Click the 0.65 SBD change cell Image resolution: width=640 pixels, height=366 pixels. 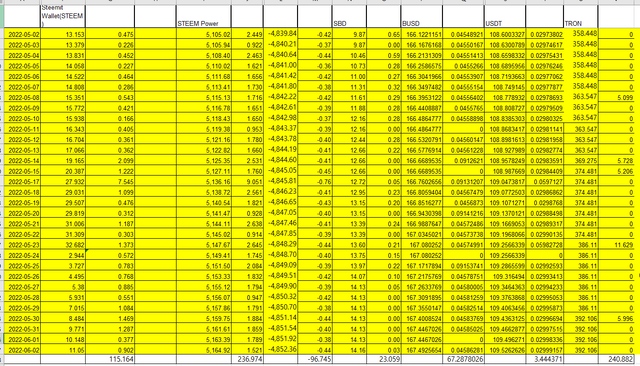point(384,35)
